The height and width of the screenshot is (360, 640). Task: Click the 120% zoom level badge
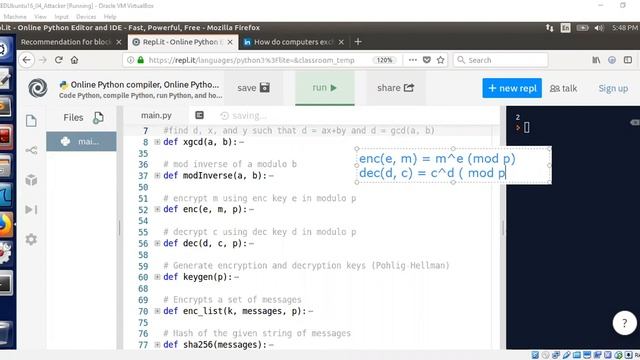coord(384,60)
